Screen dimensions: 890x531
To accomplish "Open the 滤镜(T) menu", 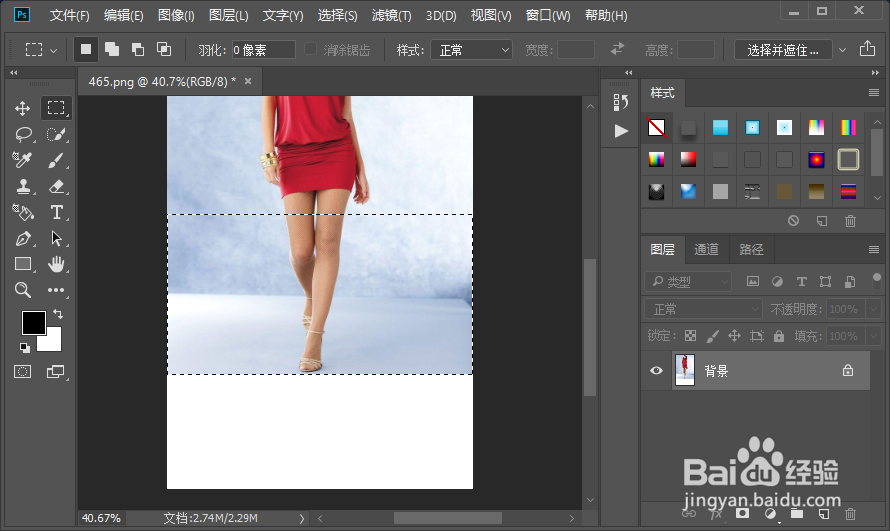I will click(391, 16).
